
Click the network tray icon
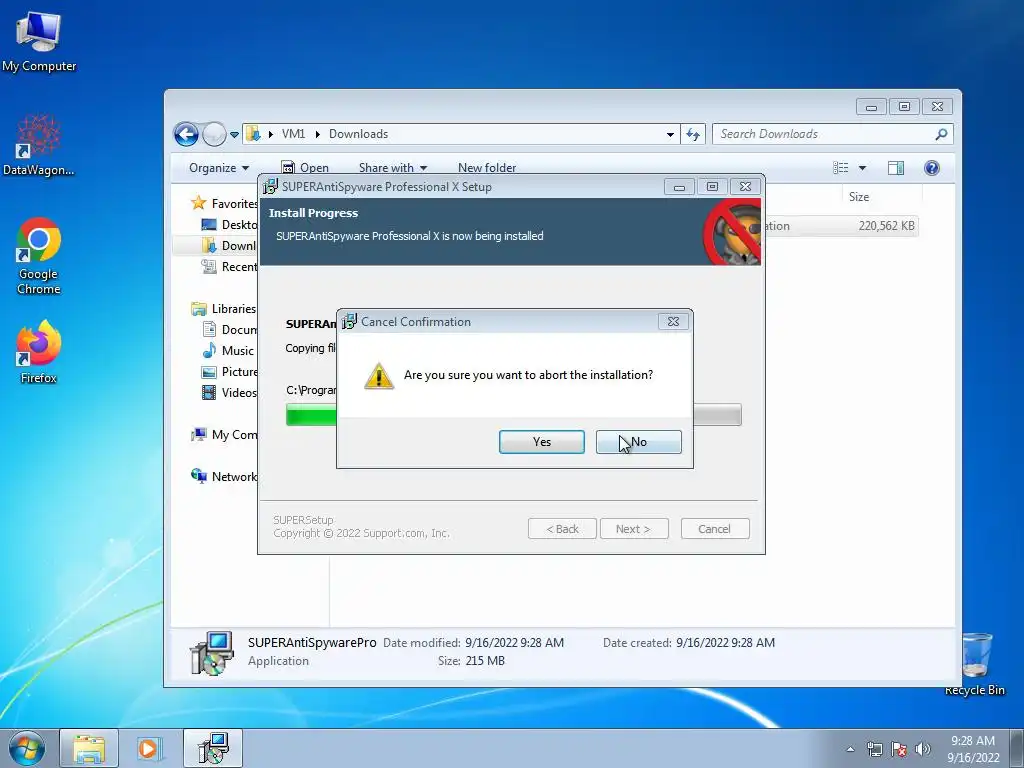point(874,749)
